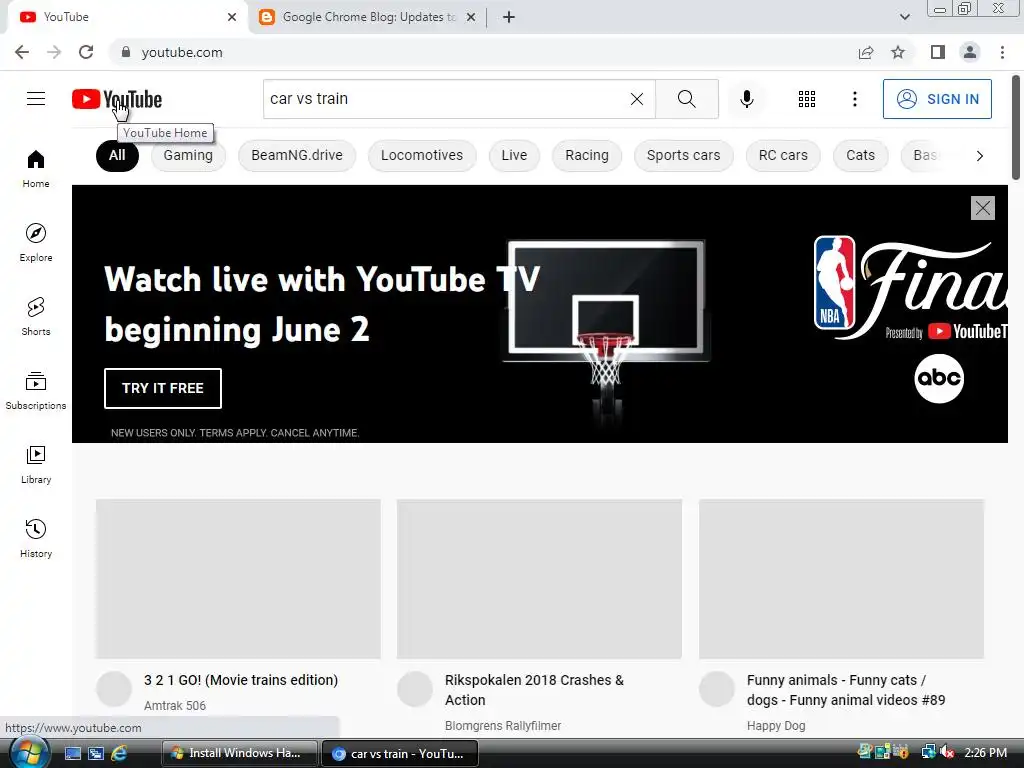
Task: Show more category chips arrow
Action: click(979, 155)
